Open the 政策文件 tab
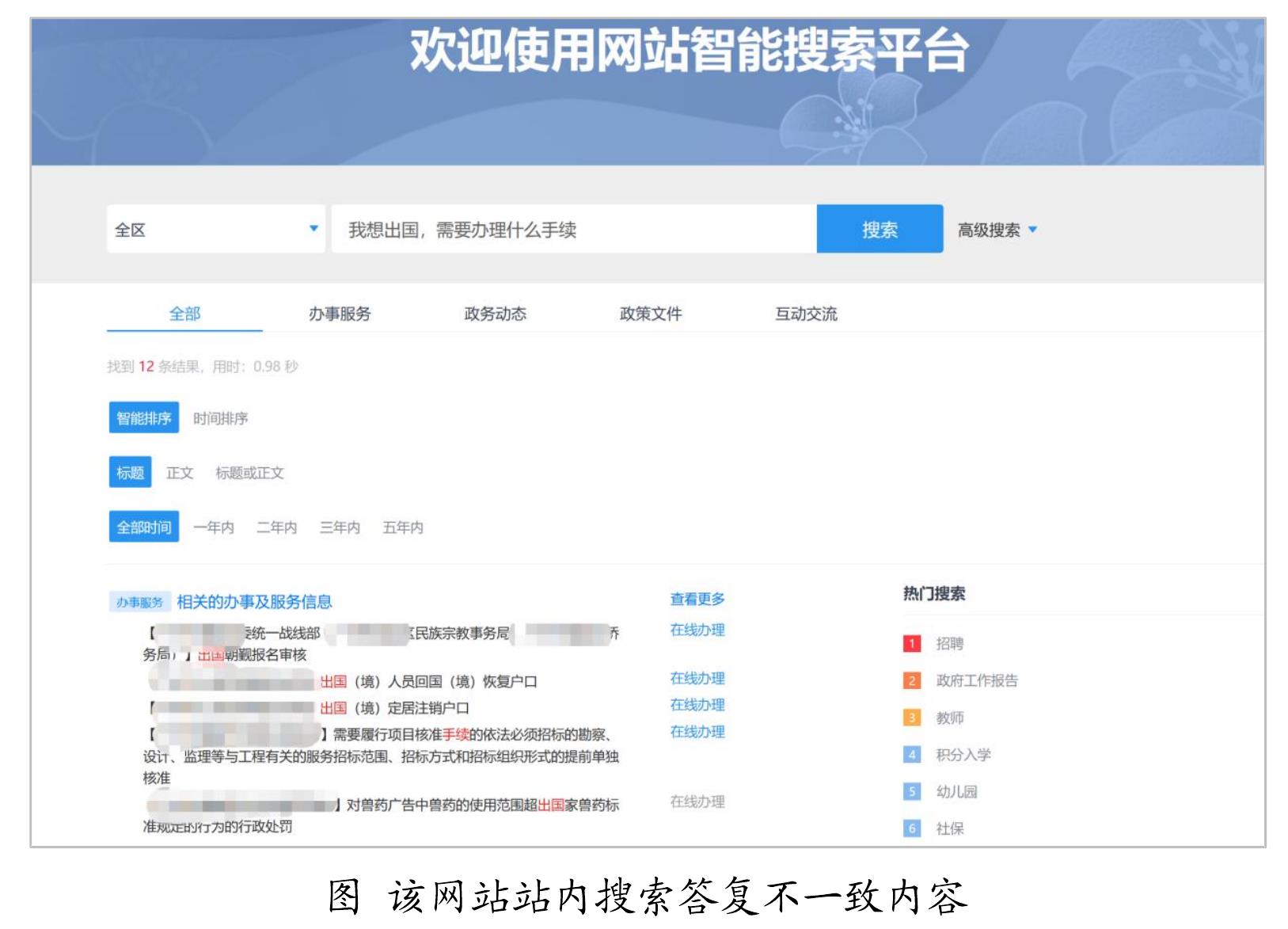The height and width of the screenshot is (929, 1288). point(651,314)
